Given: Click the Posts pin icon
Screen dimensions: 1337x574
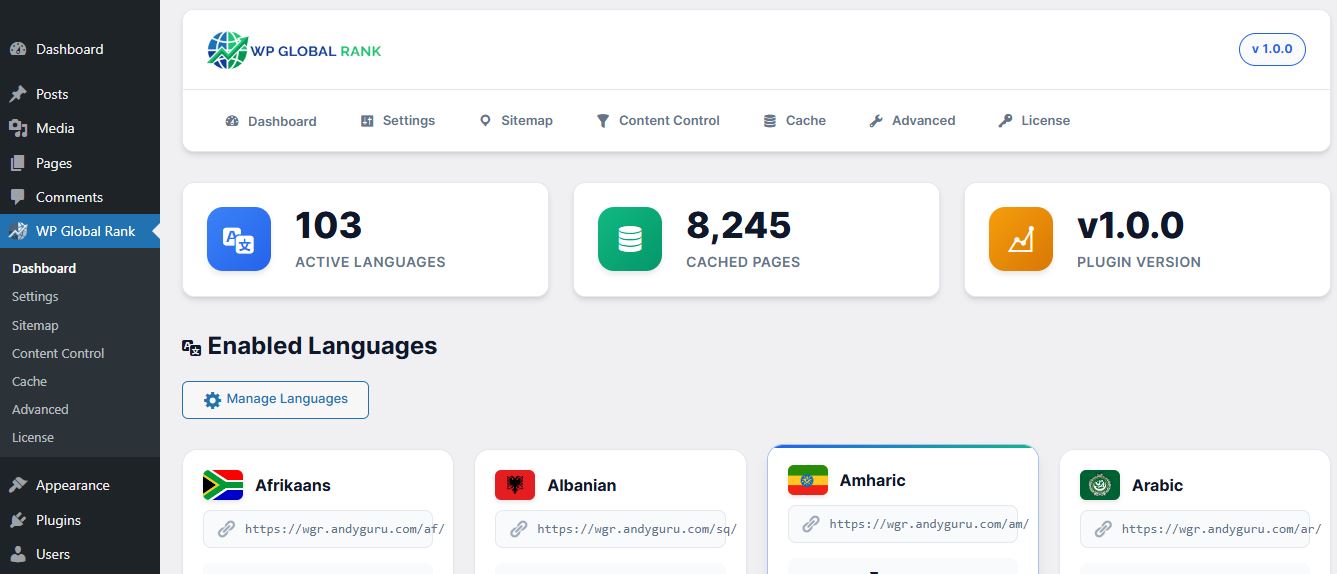Looking at the screenshot, I should (x=18, y=94).
